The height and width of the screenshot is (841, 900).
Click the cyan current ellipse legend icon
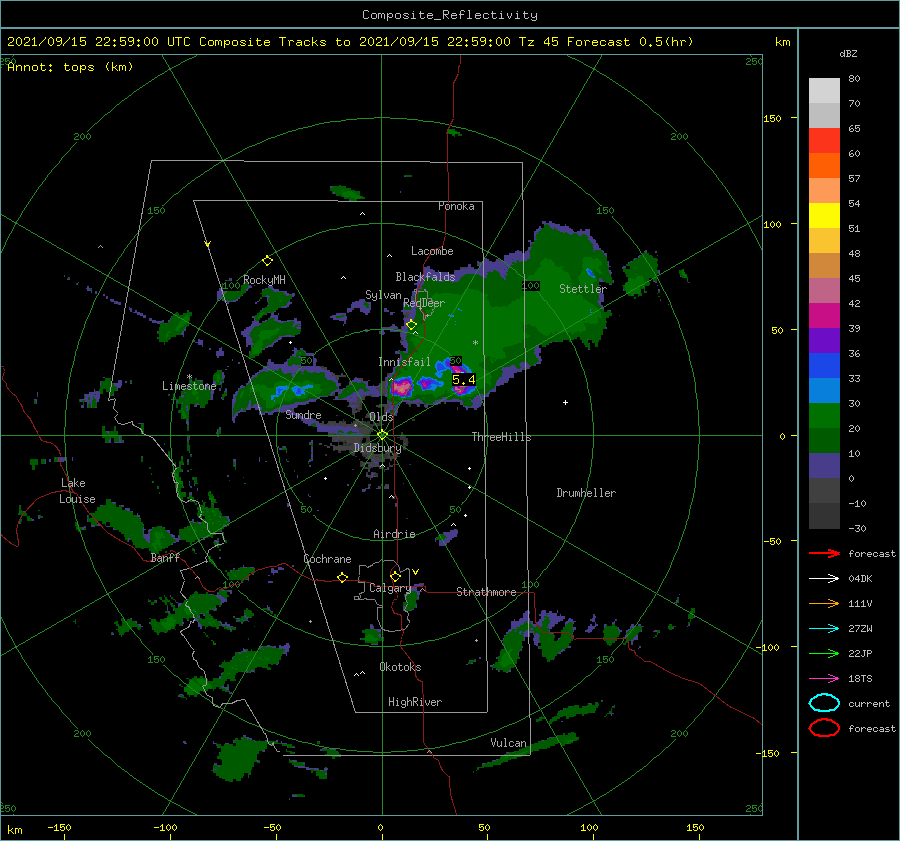824,703
